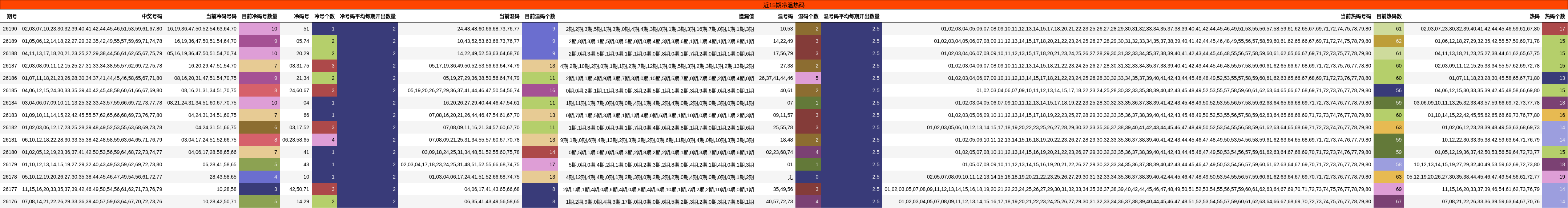Click 热码个数 cell in row 26190
The height and width of the screenshot is (208, 1568).
click(1555, 29)
